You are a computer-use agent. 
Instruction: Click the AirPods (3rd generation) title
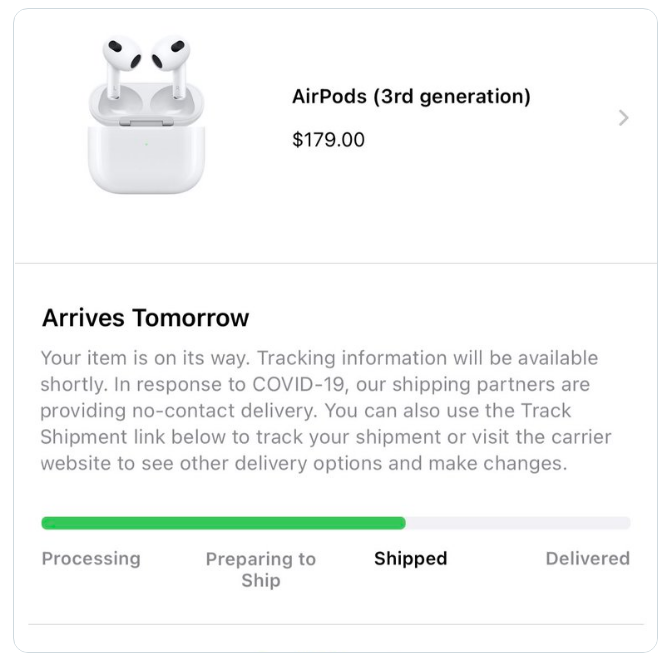(x=410, y=97)
